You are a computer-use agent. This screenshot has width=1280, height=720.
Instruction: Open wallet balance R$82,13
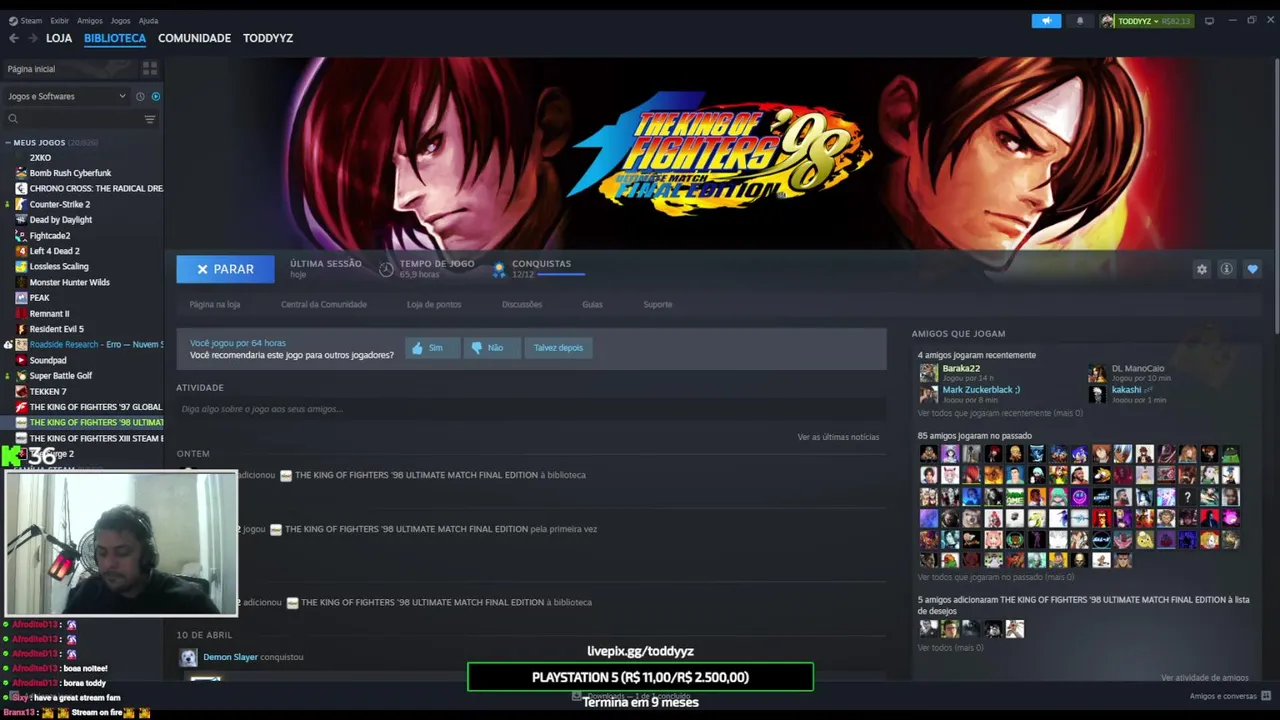1175,21
